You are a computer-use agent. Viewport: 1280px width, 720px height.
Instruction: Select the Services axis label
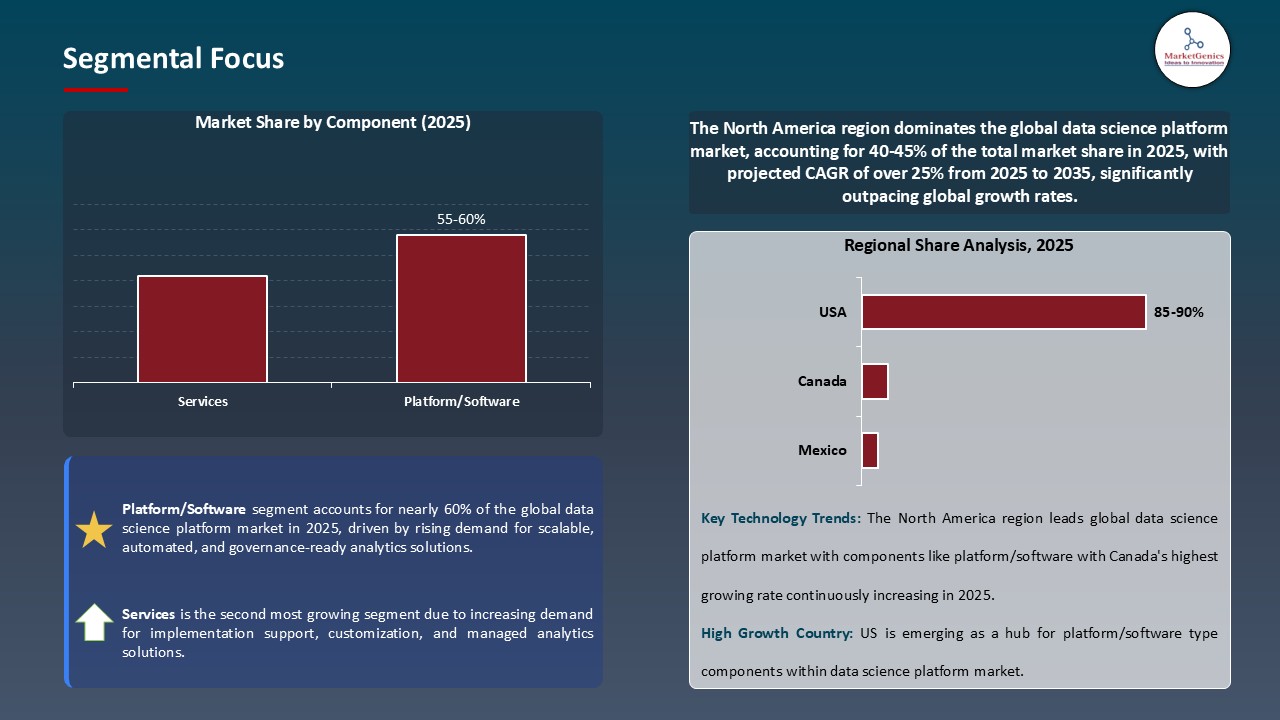click(202, 401)
